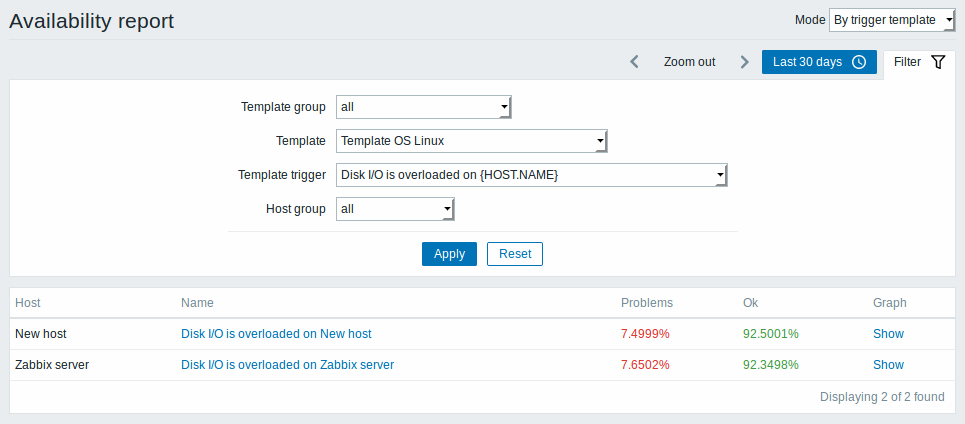Open the Mode dropdown
The image size is (965, 424).
tap(892, 20)
